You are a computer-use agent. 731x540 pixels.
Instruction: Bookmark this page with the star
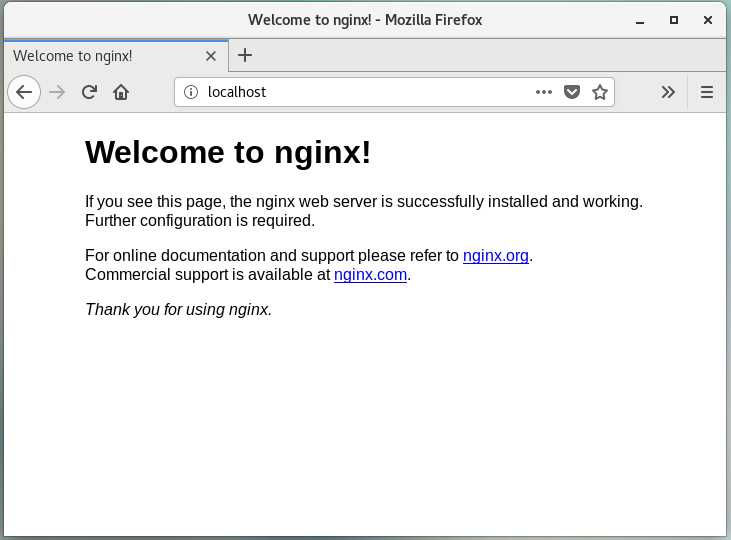tap(600, 92)
